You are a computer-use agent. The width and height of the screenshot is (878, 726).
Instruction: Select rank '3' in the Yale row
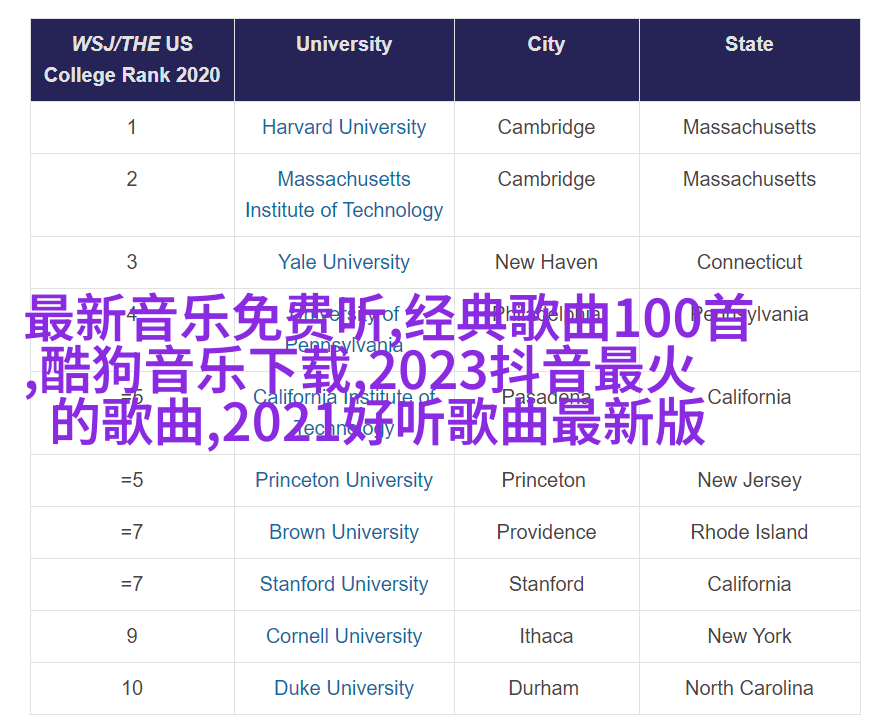(132, 262)
